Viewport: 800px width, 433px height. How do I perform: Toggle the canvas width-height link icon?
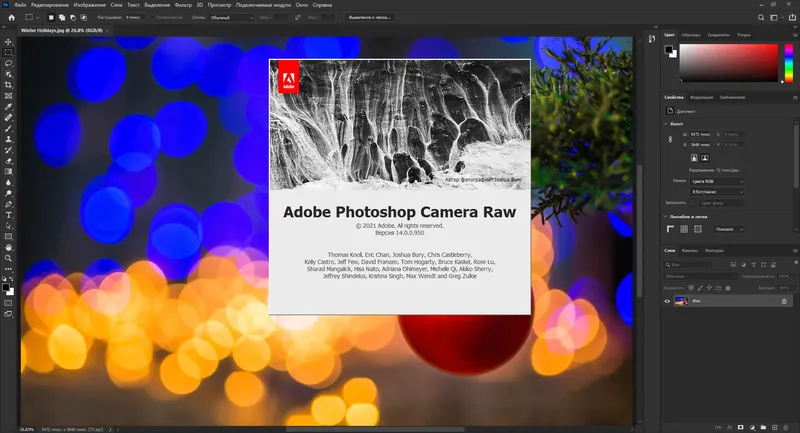pyautogui.click(x=670, y=139)
